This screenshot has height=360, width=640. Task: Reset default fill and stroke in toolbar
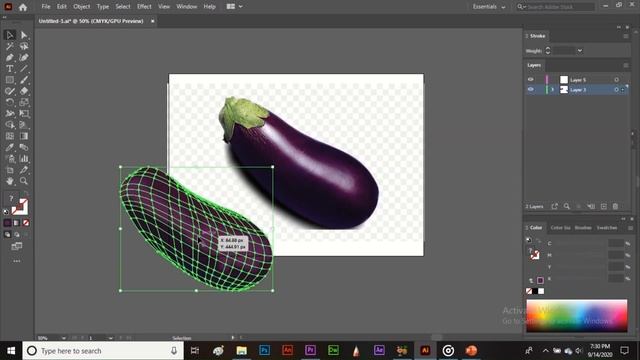(6, 212)
